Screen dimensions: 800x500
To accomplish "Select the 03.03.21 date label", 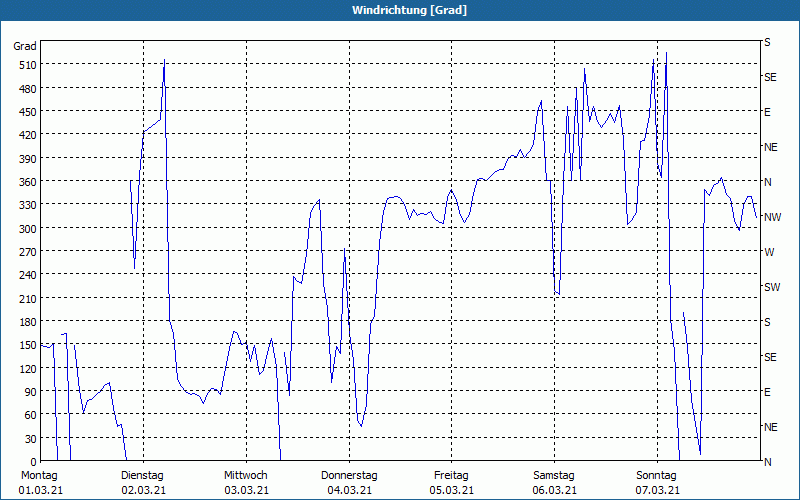I will click(246, 490).
